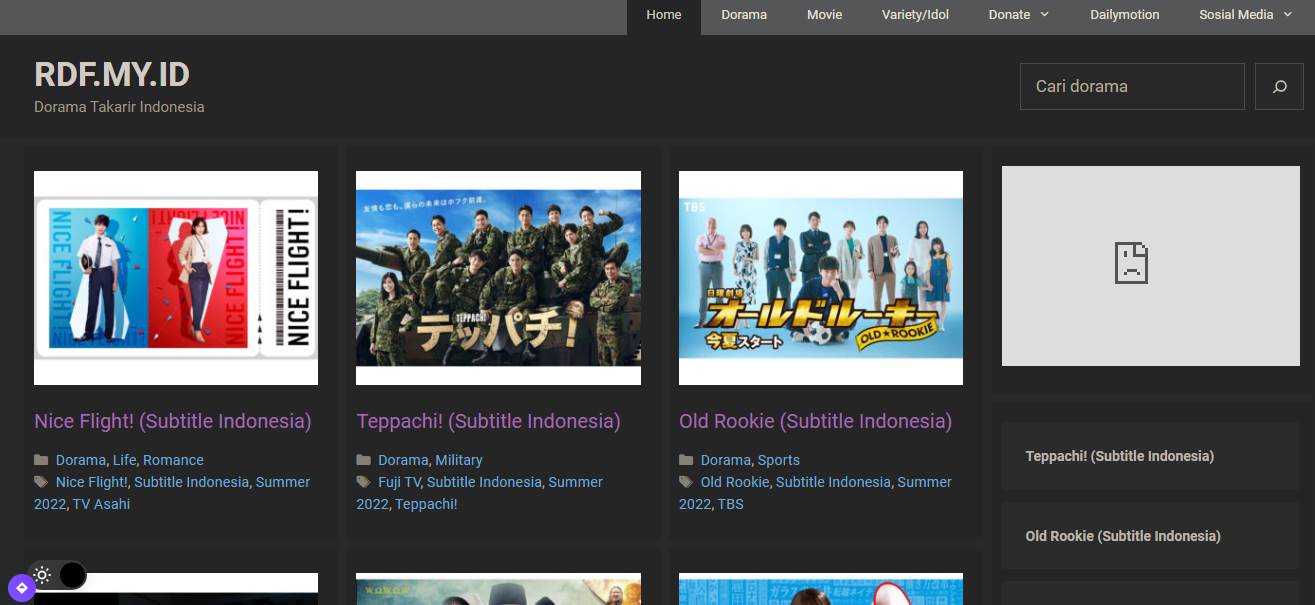Select the Military category link

click(x=458, y=460)
